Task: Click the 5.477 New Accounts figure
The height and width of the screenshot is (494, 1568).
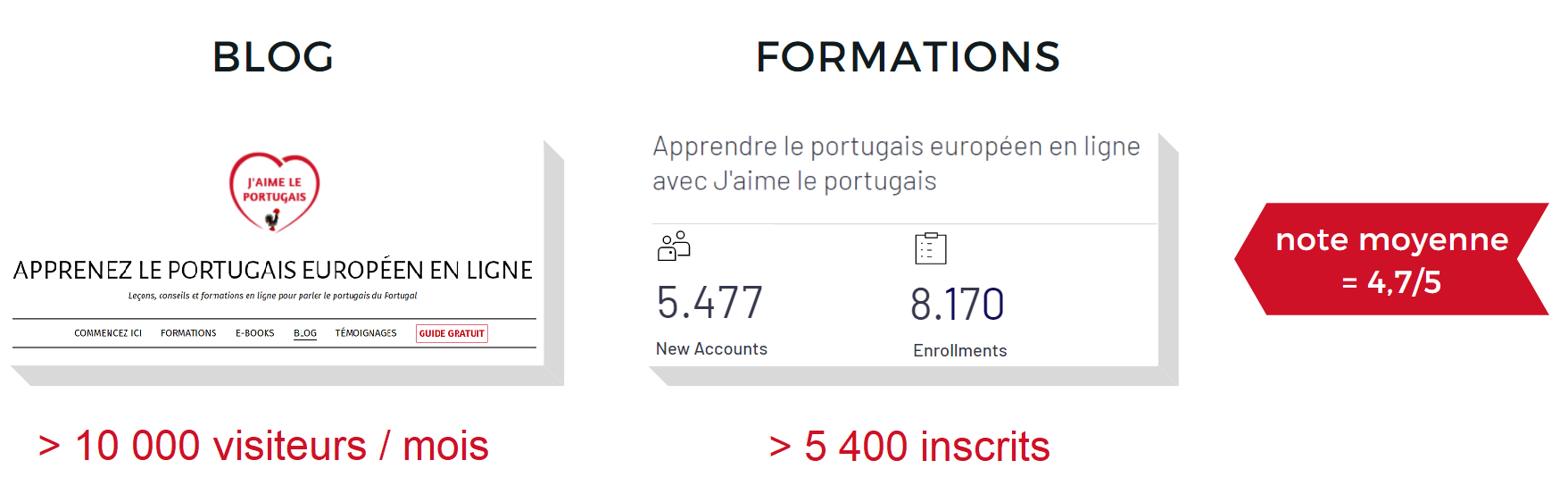Action: click(709, 302)
